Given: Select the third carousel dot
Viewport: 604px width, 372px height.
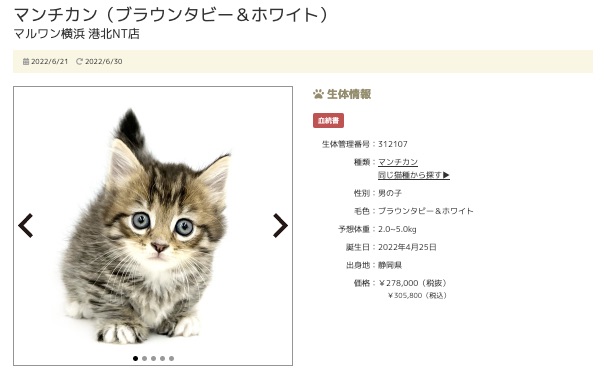Looking at the screenshot, I should (x=153, y=359).
